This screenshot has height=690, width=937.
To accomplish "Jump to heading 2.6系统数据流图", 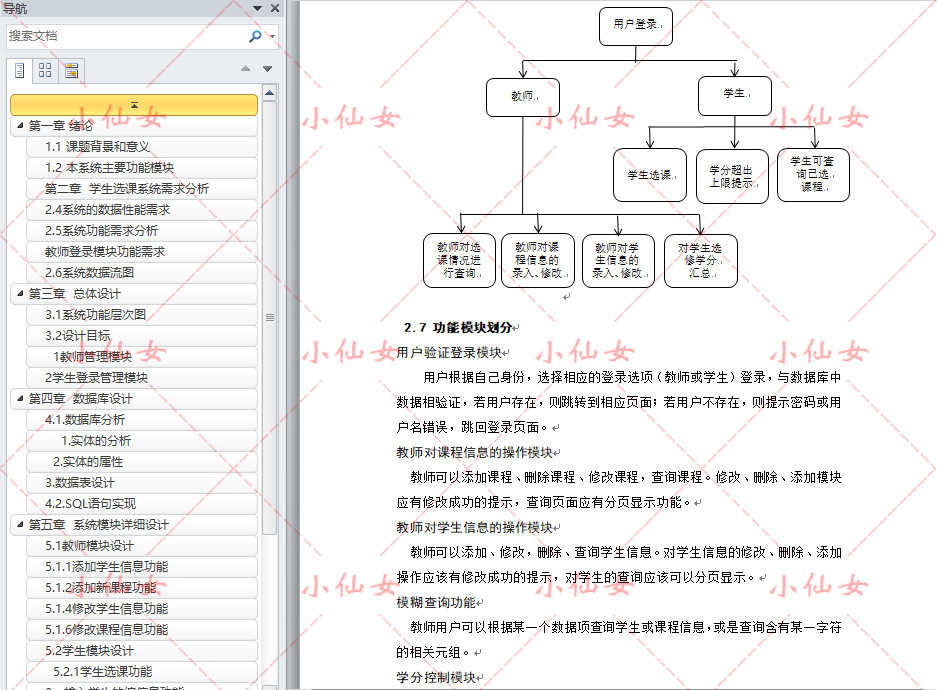I will click(x=142, y=272).
